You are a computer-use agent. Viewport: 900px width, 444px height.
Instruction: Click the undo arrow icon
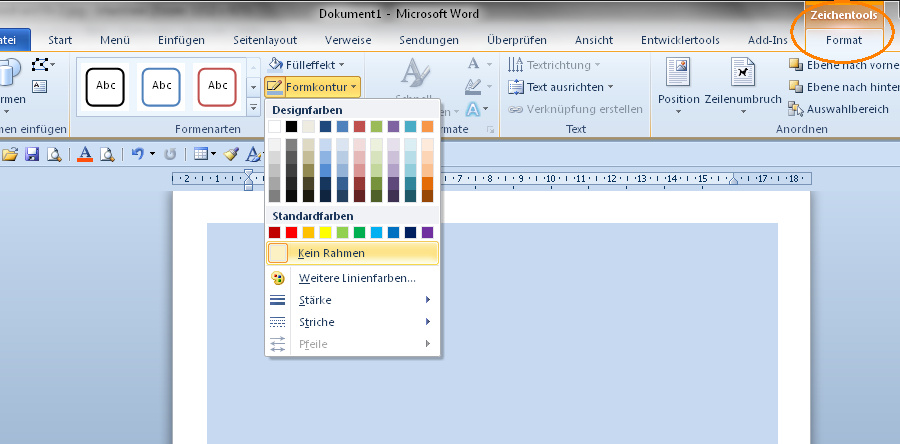[x=137, y=154]
